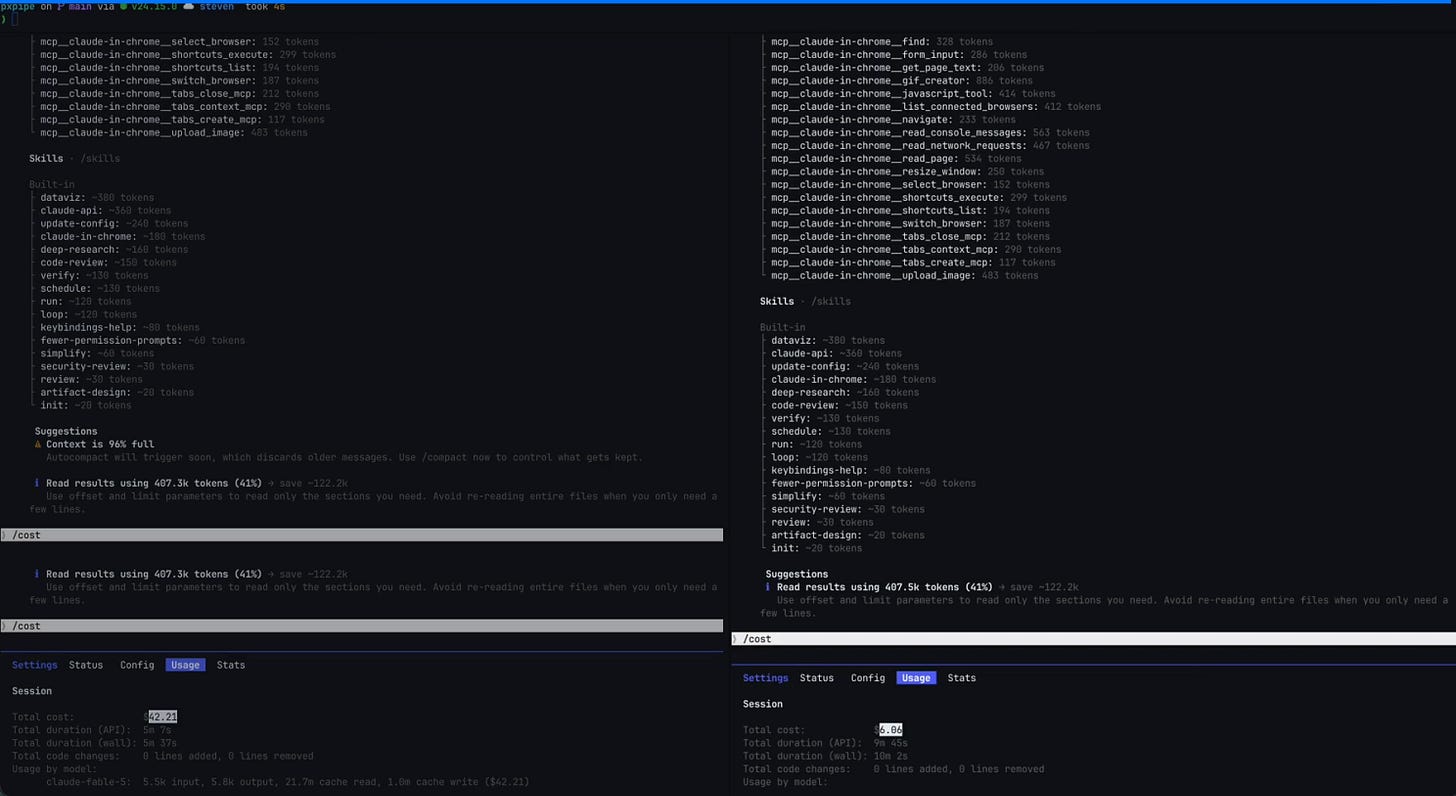Open the Status tab in the left pane
The width and height of the screenshot is (1456, 796).
coord(86,665)
